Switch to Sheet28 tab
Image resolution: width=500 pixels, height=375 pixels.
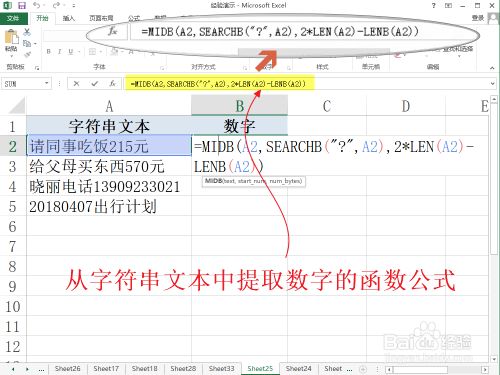click(x=183, y=369)
